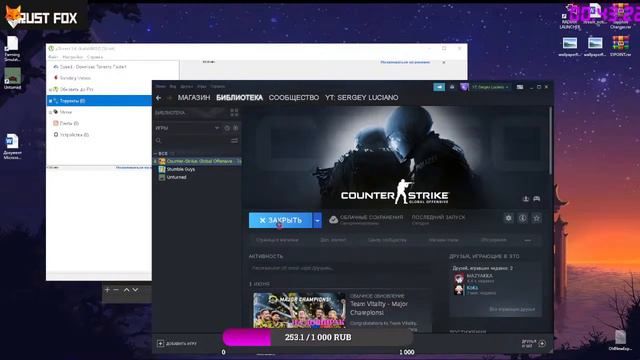Viewport: 640px width, 360px height.
Task: Click the Steam page vertical scrollbar
Action: pos(551,141)
